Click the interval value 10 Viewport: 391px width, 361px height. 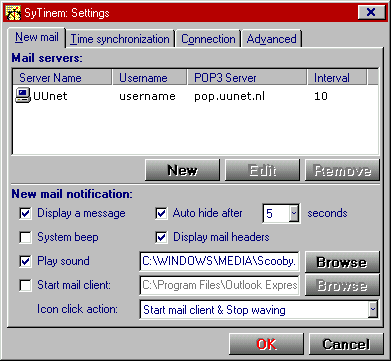[321, 96]
